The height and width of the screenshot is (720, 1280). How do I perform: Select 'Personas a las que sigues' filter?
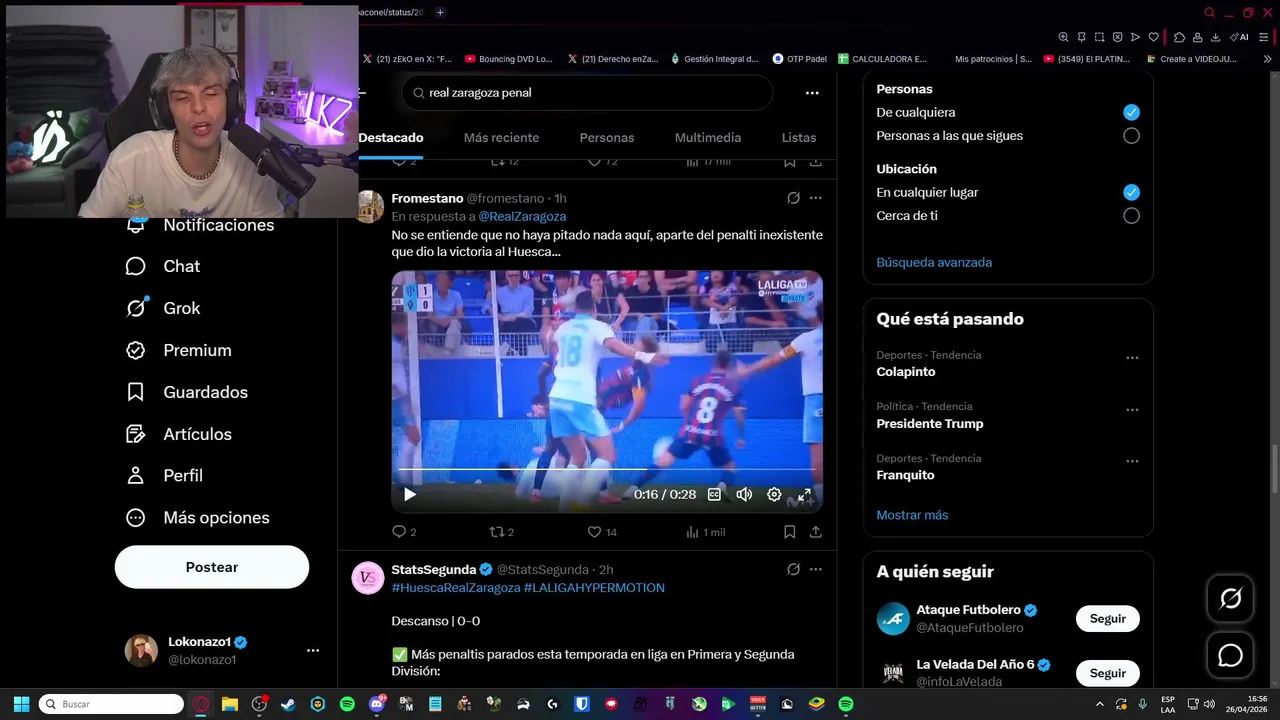tap(1131, 136)
